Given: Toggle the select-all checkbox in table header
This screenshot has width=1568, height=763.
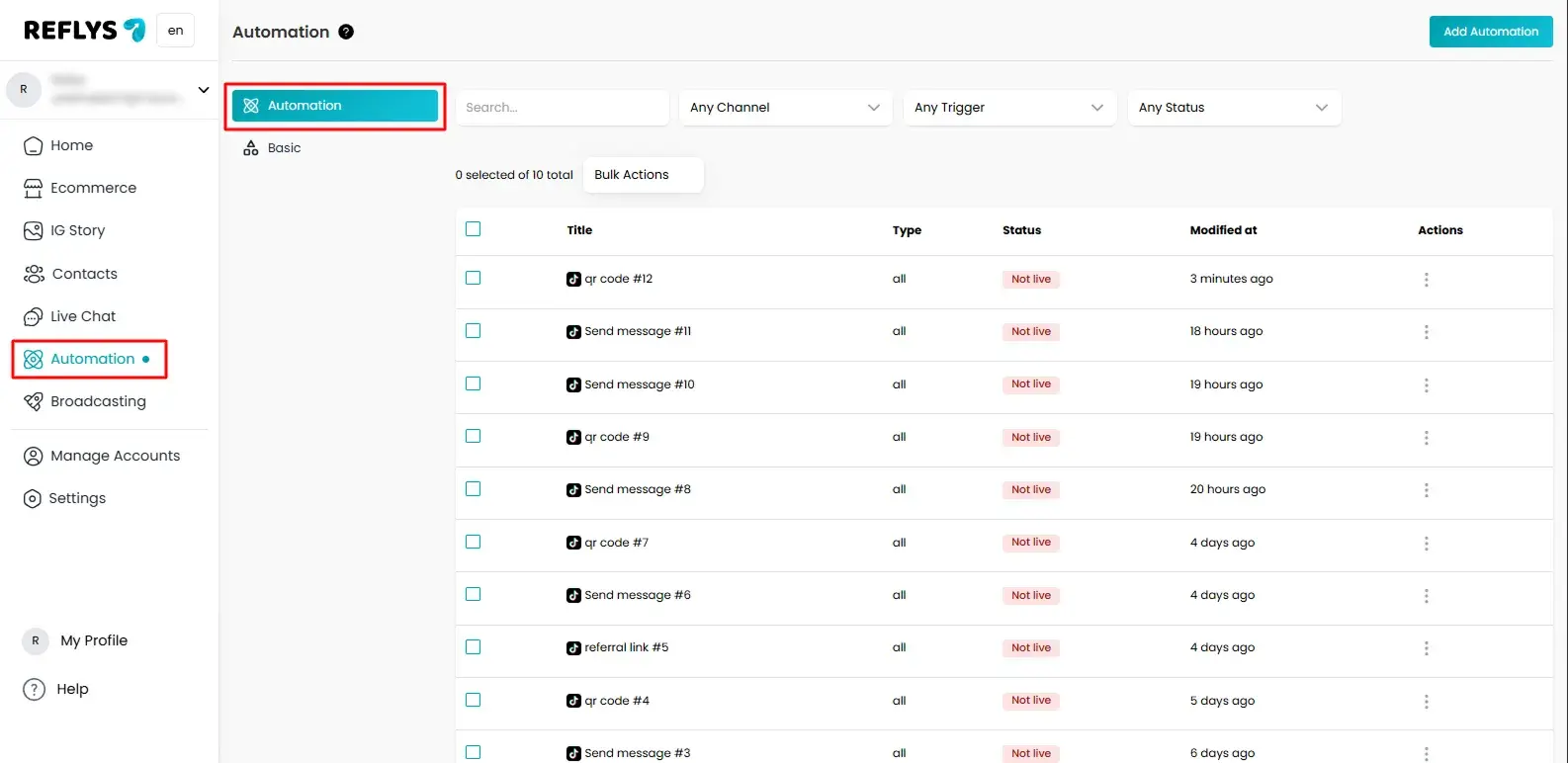Looking at the screenshot, I should [x=473, y=229].
